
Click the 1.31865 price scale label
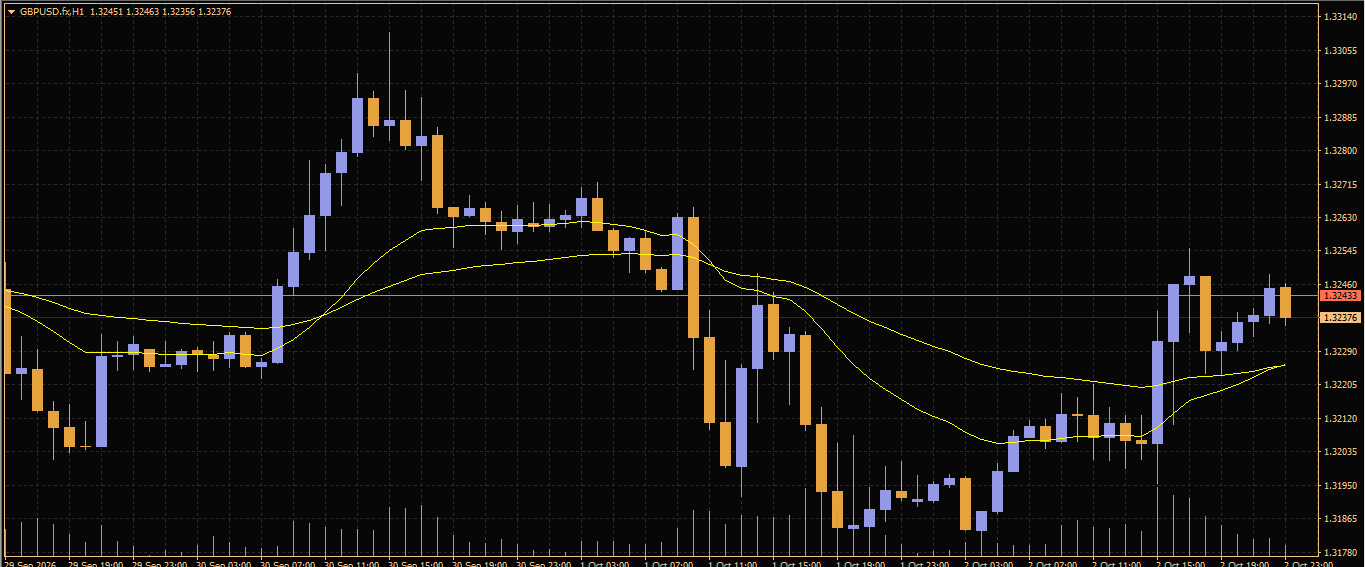[1340, 518]
